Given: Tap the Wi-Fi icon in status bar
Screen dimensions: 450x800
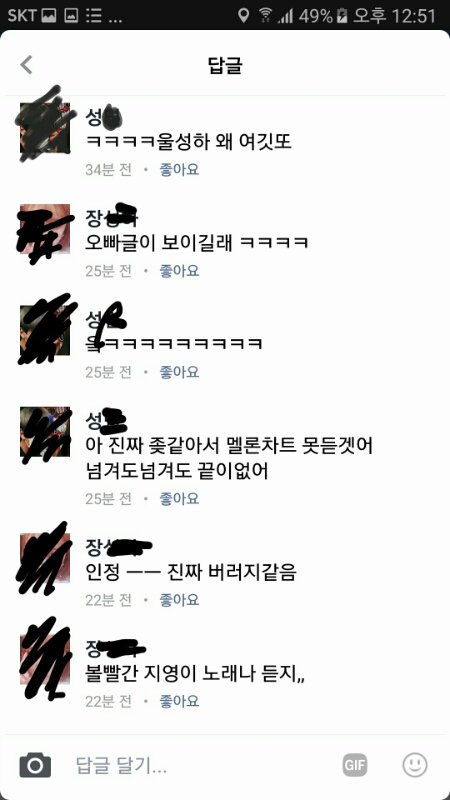Looking at the screenshot, I should point(265,15).
